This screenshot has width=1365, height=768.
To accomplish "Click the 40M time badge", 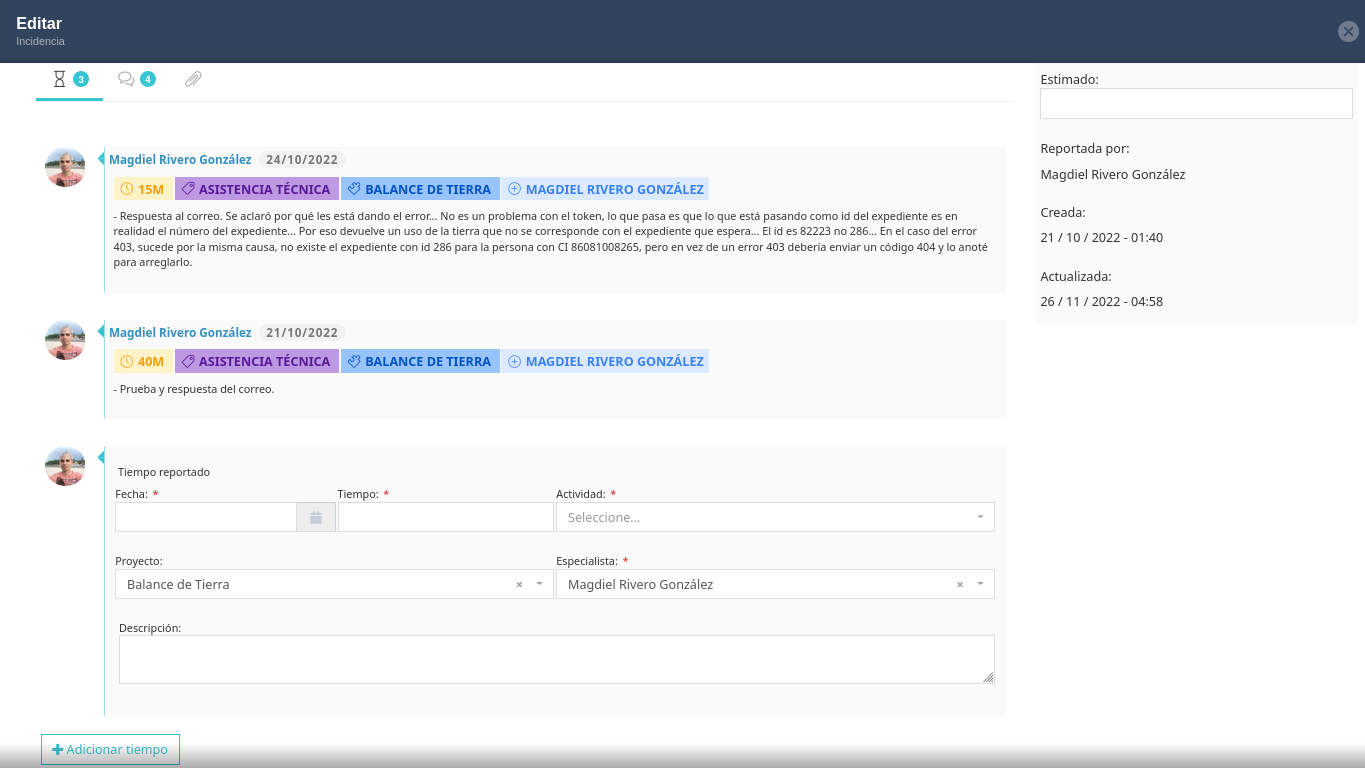I will click(143, 361).
